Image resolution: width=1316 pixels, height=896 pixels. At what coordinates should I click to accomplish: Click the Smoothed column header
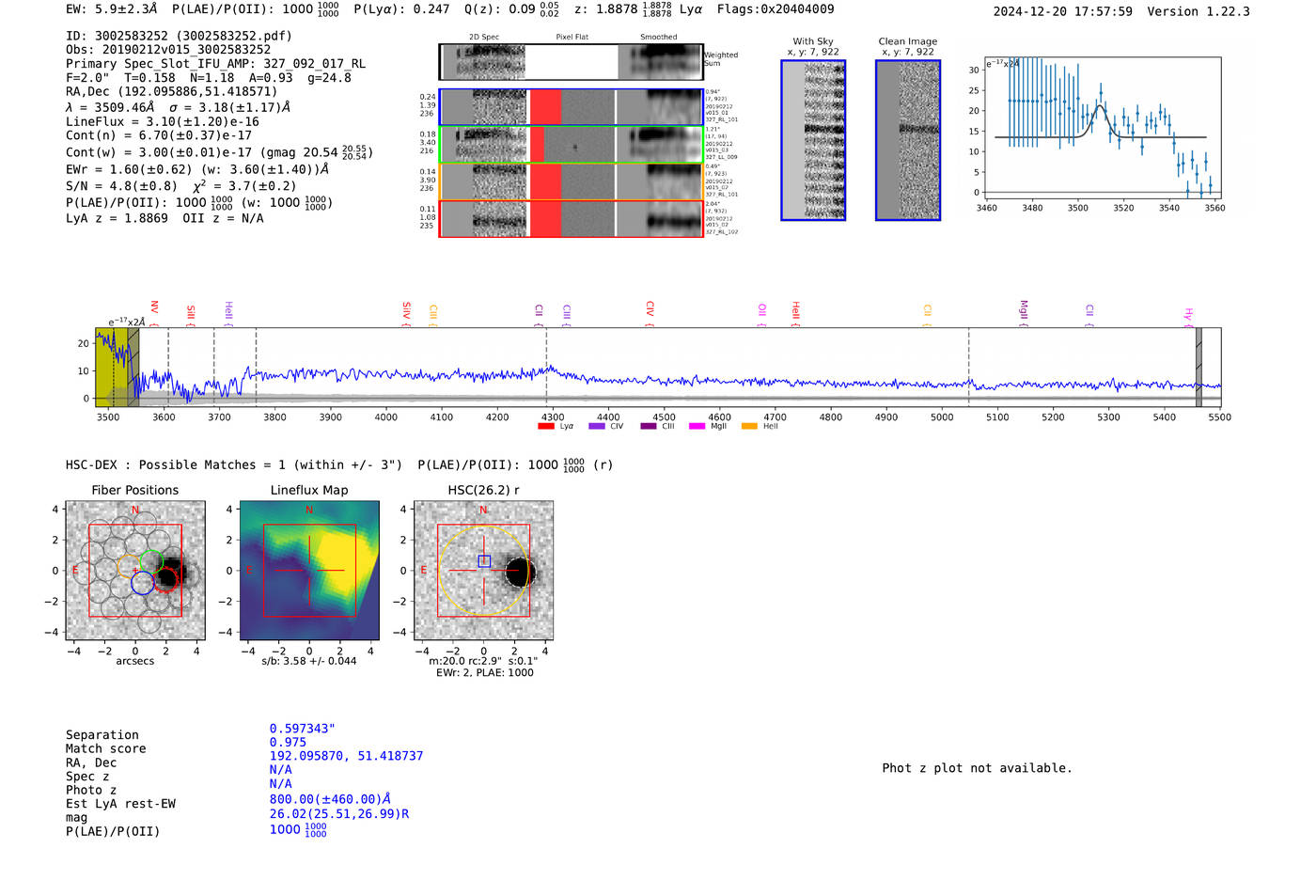point(659,38)
